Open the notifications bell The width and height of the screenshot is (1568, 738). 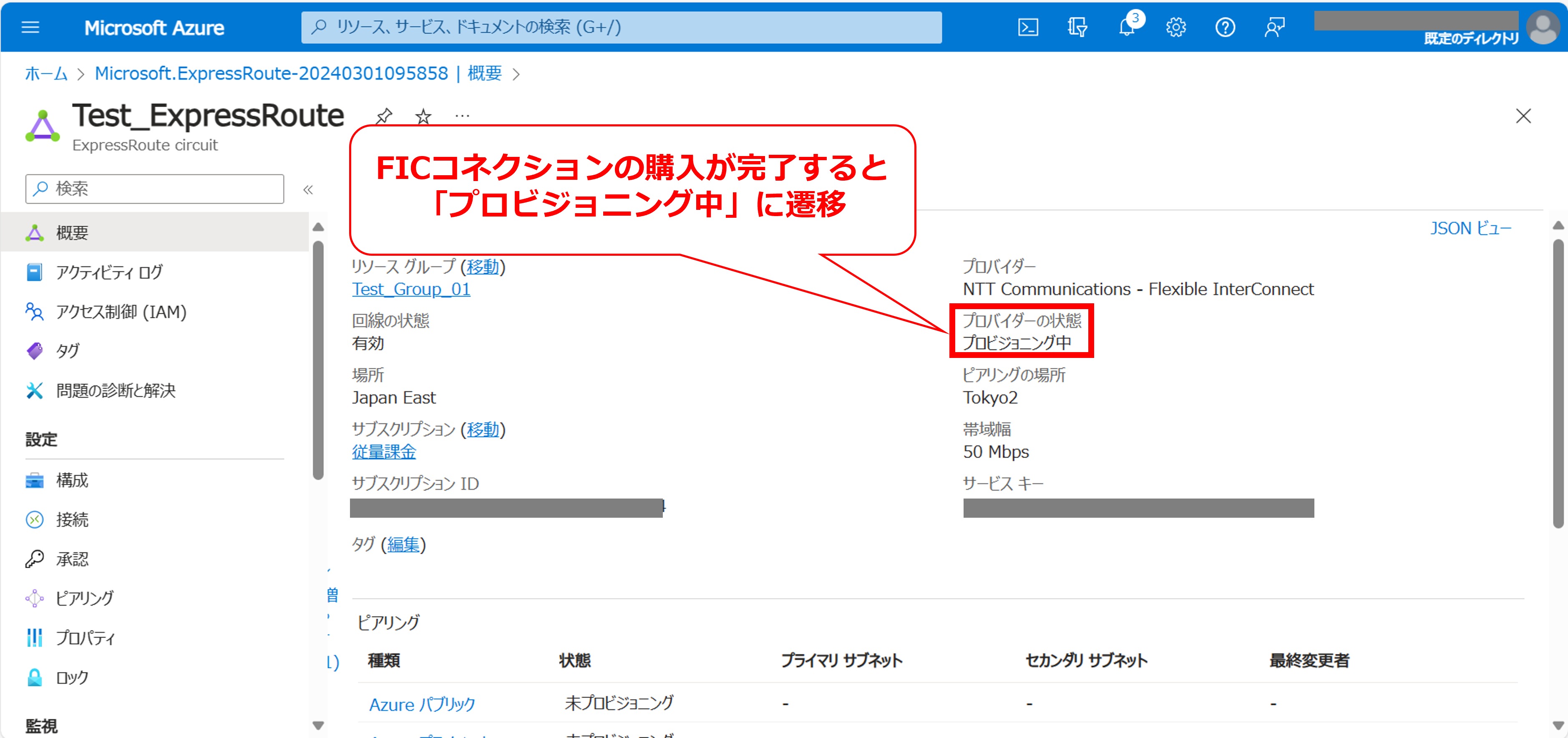click(1127, 28)
